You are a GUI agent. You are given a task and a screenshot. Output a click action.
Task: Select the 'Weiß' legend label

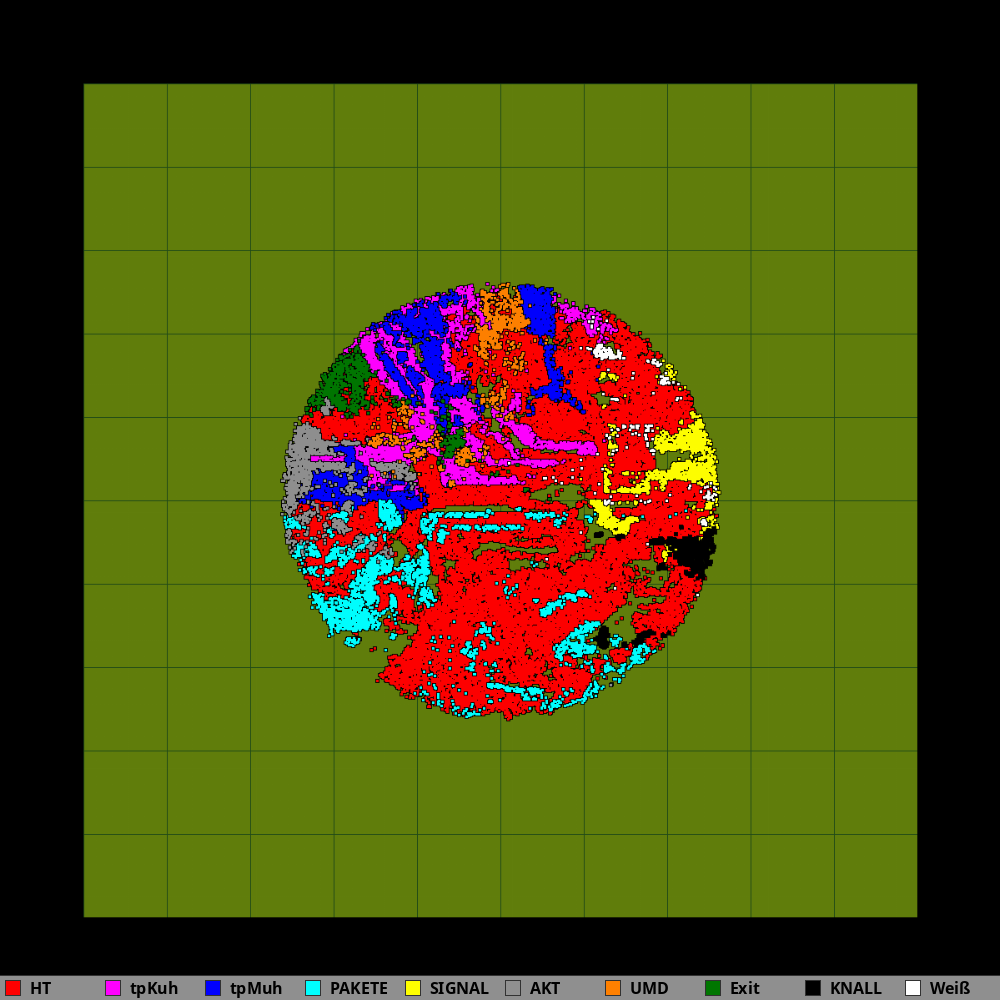950,989
